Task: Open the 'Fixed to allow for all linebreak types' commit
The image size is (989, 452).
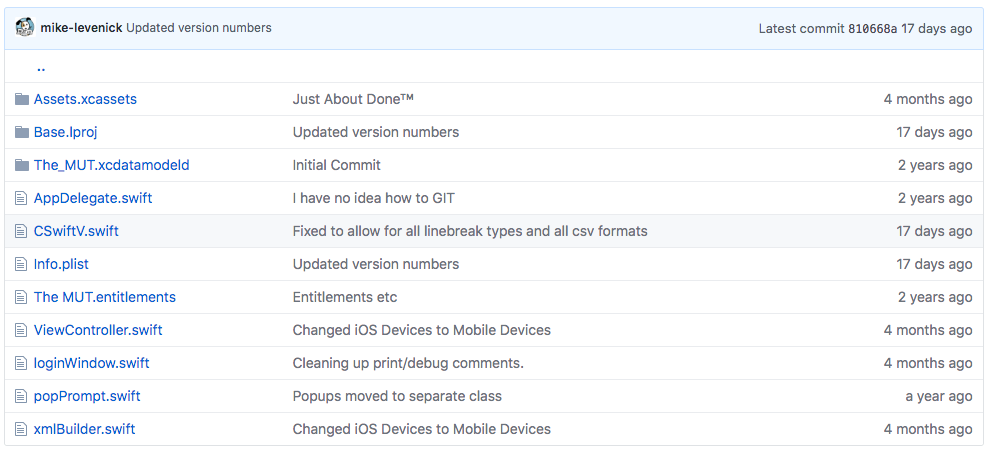Action: (x=470, y=231)
